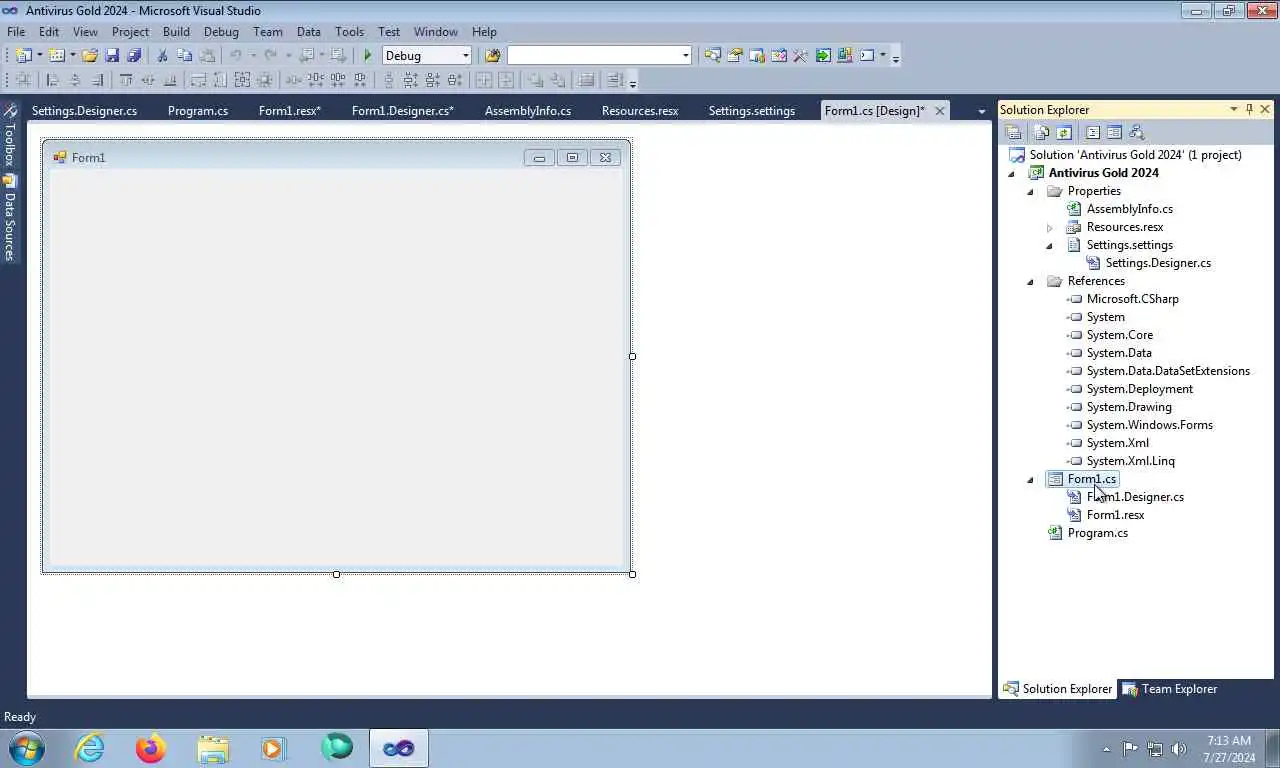Close the Form1.cs [Design]* tab

pyautogui.click(x=939, y=111)
